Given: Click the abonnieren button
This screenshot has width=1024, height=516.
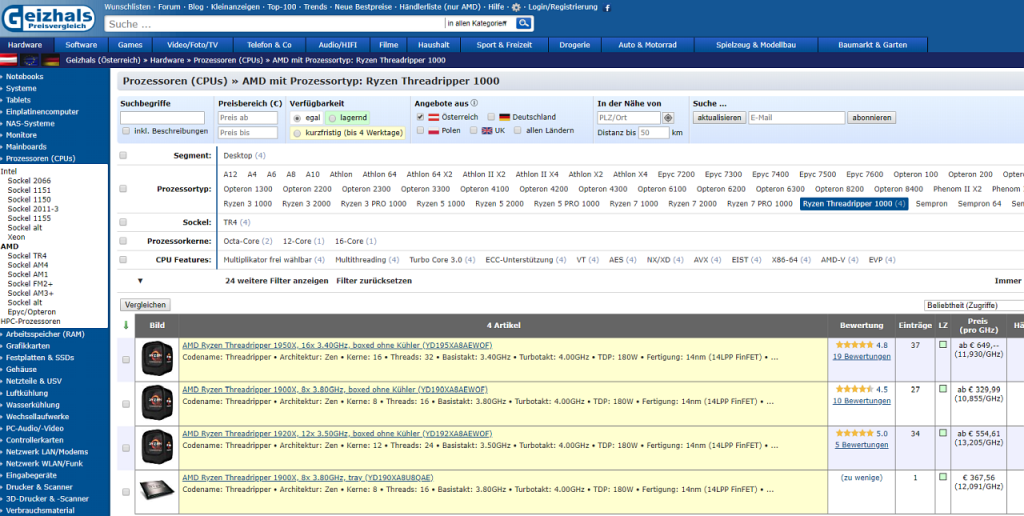Looking at the screenshot, I should 871,118.
